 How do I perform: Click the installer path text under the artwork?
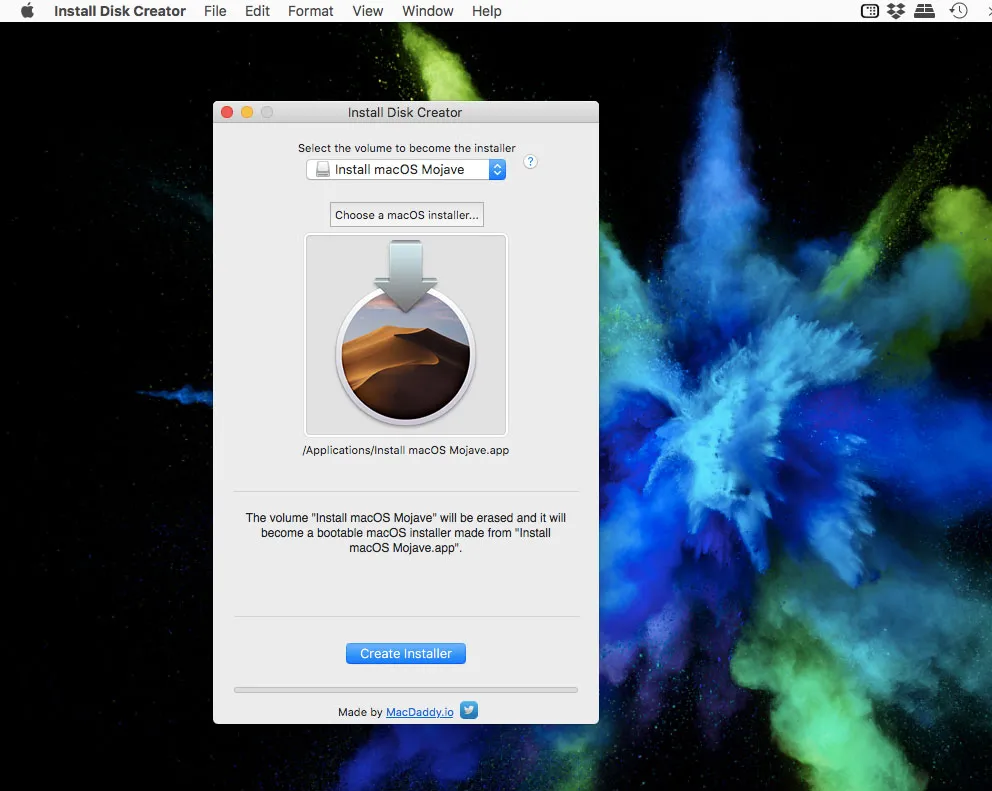(x=405, y=450)
